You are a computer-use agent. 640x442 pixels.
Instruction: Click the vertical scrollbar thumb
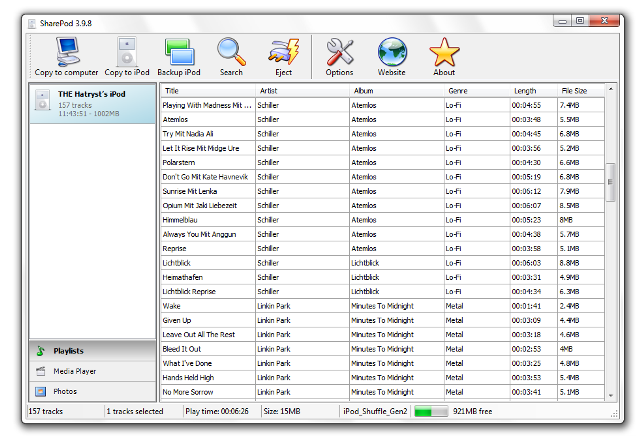[611, 182]
